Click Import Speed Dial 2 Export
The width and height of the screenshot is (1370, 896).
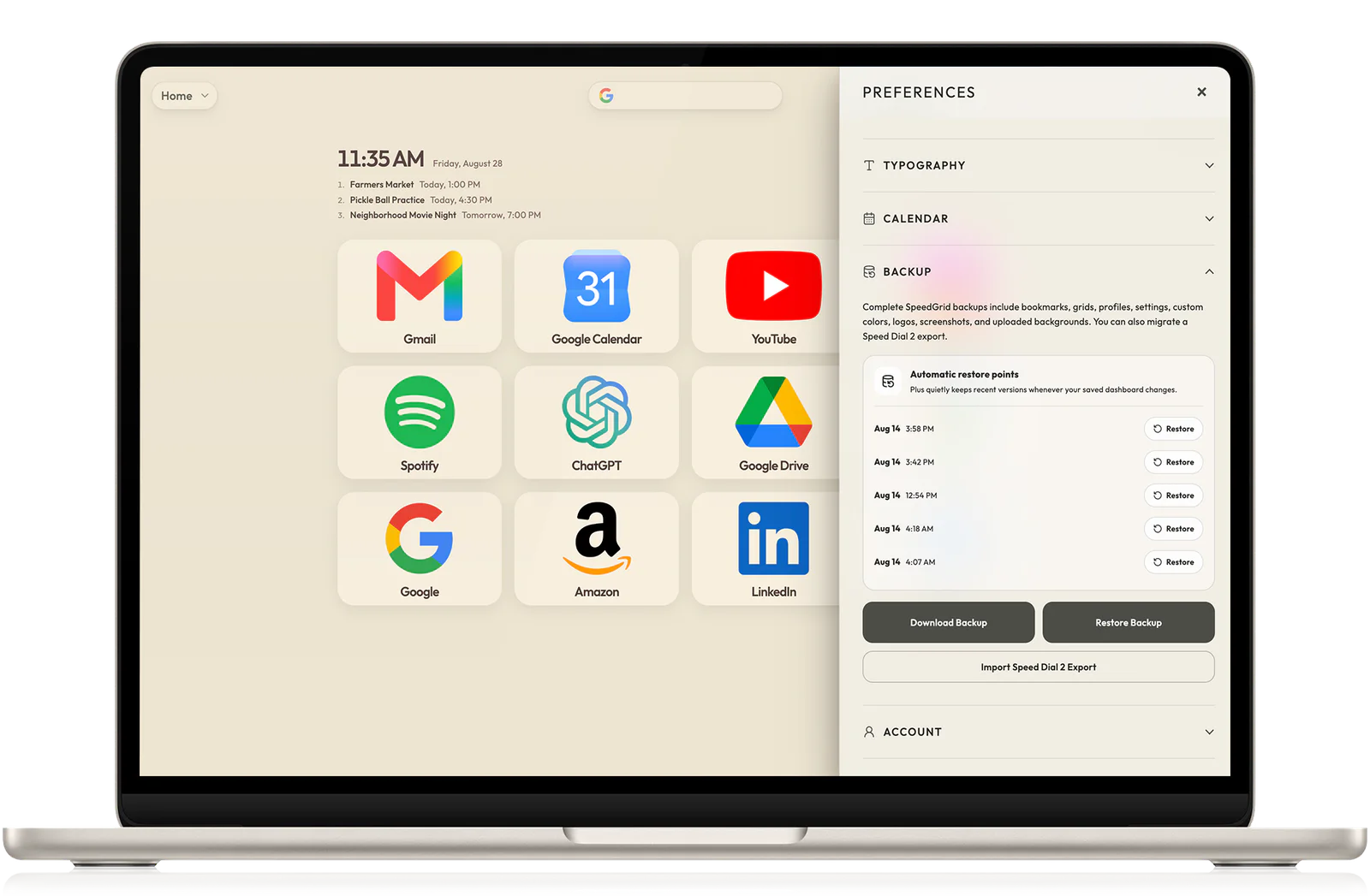[x=1039, y=667]
